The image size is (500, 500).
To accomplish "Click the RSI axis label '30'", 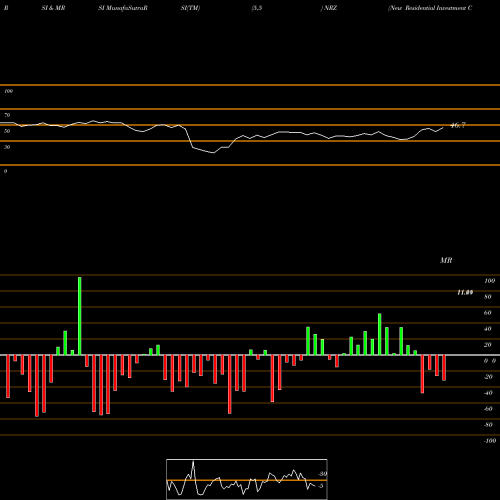I will pyautogui.click(x=7, y=147).
